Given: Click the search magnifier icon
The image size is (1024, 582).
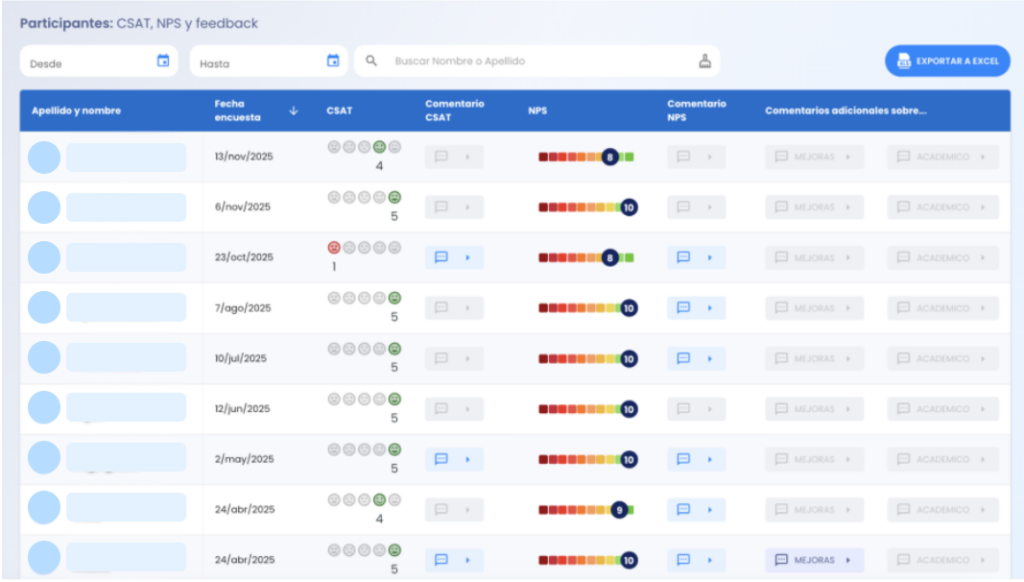Looking at the screenshot, I should click(370, 61).
